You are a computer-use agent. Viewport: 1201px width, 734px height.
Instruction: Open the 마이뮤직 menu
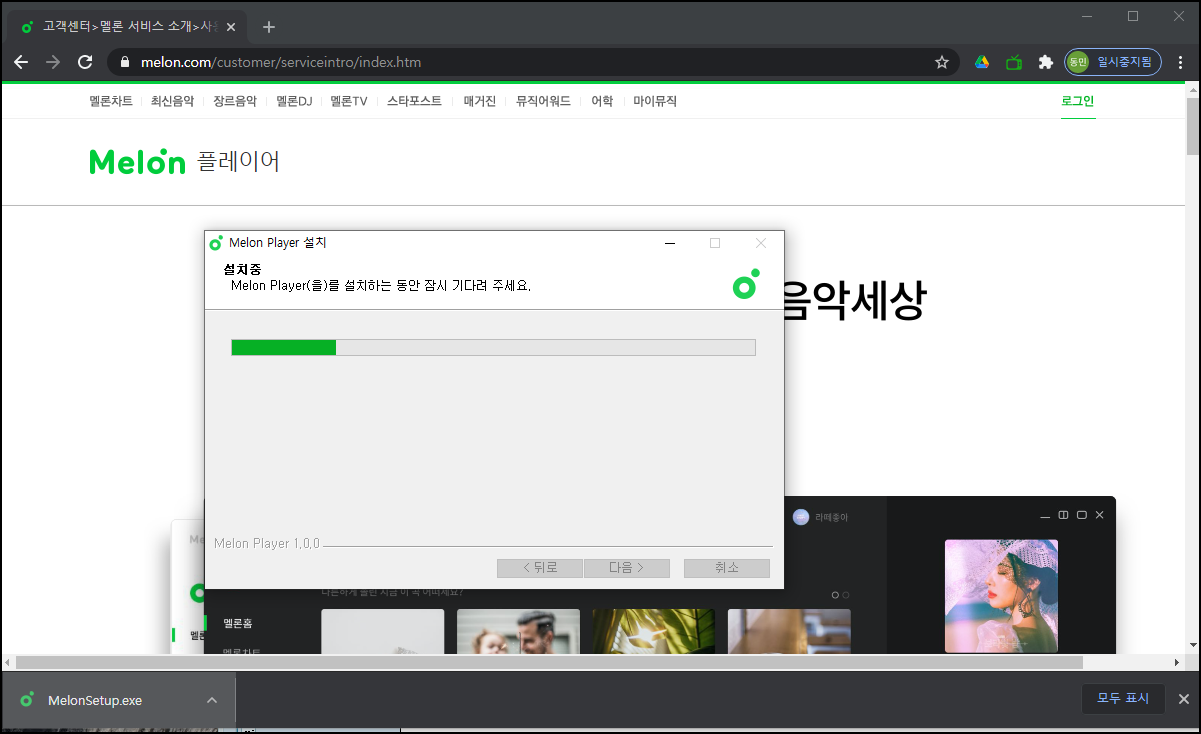(655, 101)
